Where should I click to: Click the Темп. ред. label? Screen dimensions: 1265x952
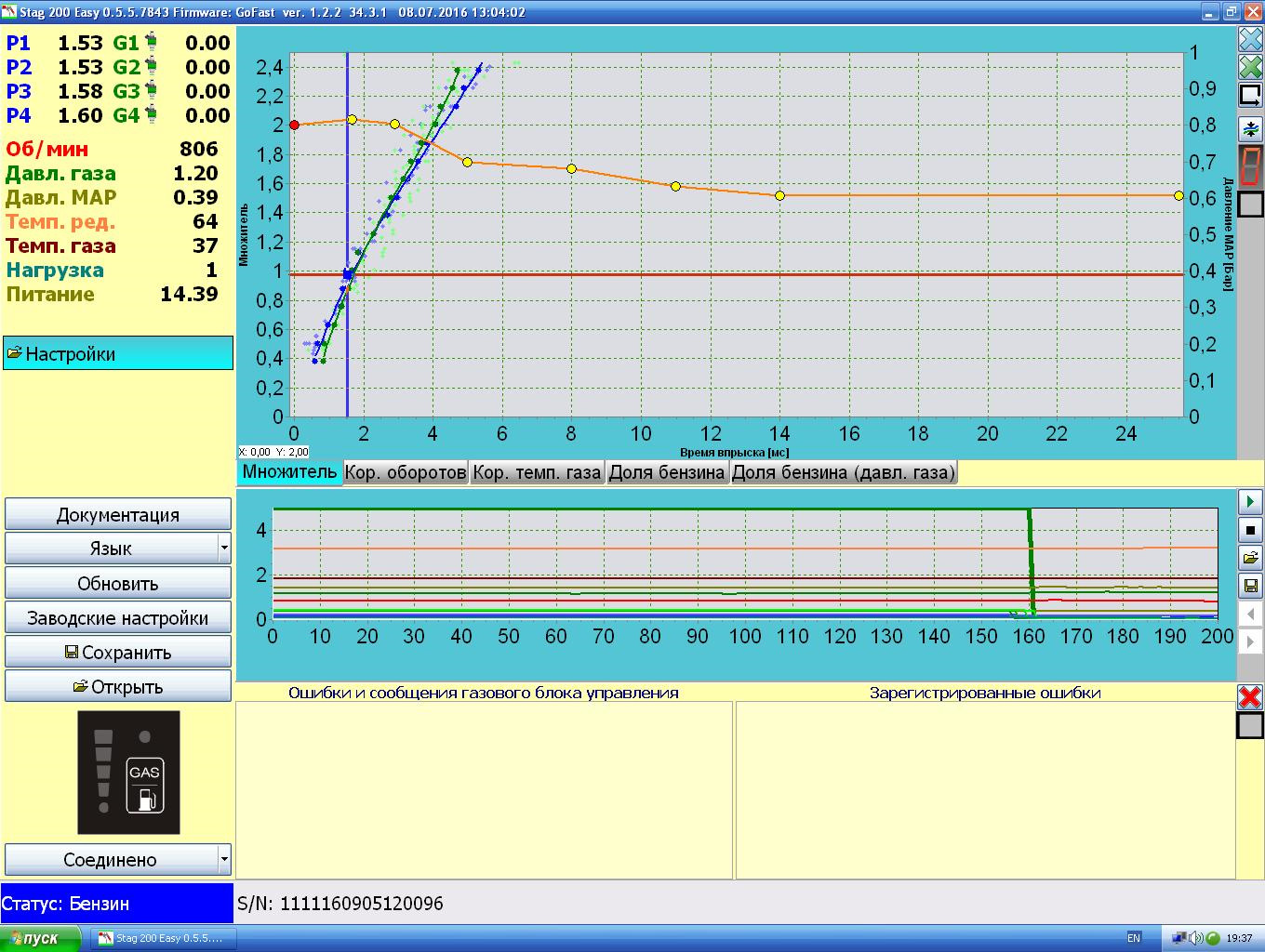(x=60, y=221)
